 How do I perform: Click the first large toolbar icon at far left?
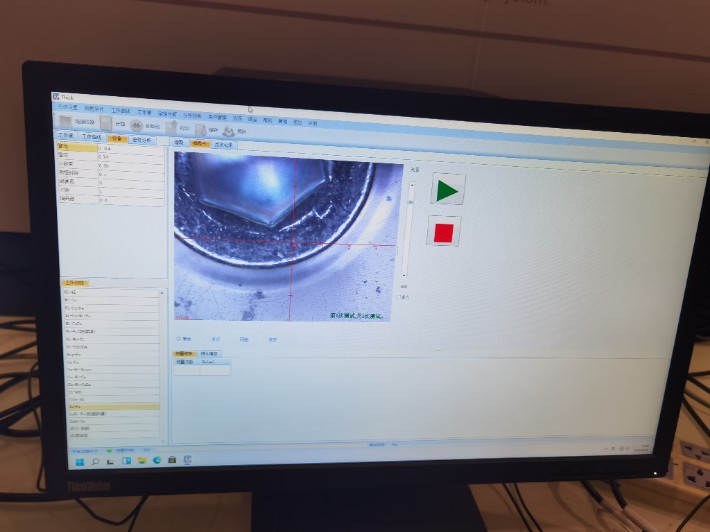[x=66, y=121]
